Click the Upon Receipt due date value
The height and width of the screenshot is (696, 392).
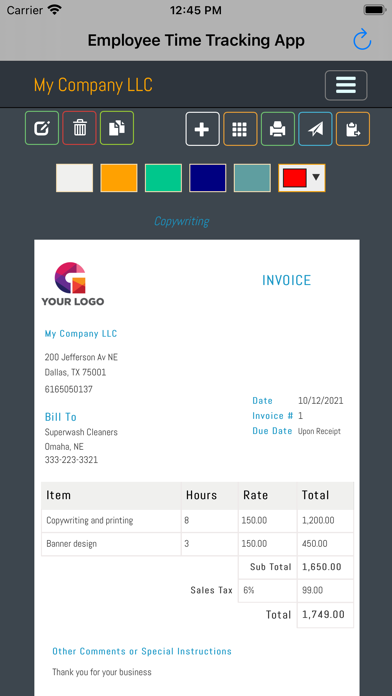tap(319, 431)
